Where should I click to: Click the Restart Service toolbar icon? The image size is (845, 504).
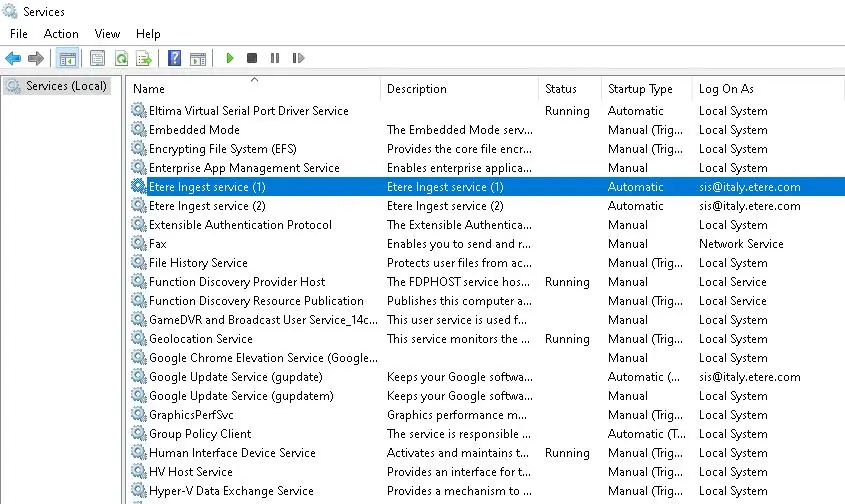(x=297, y=59)
